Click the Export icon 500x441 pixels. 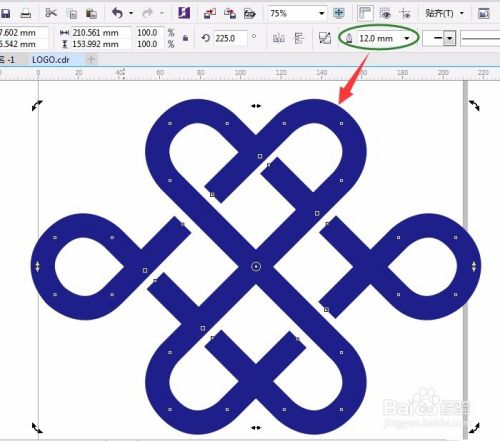[230, 13]
